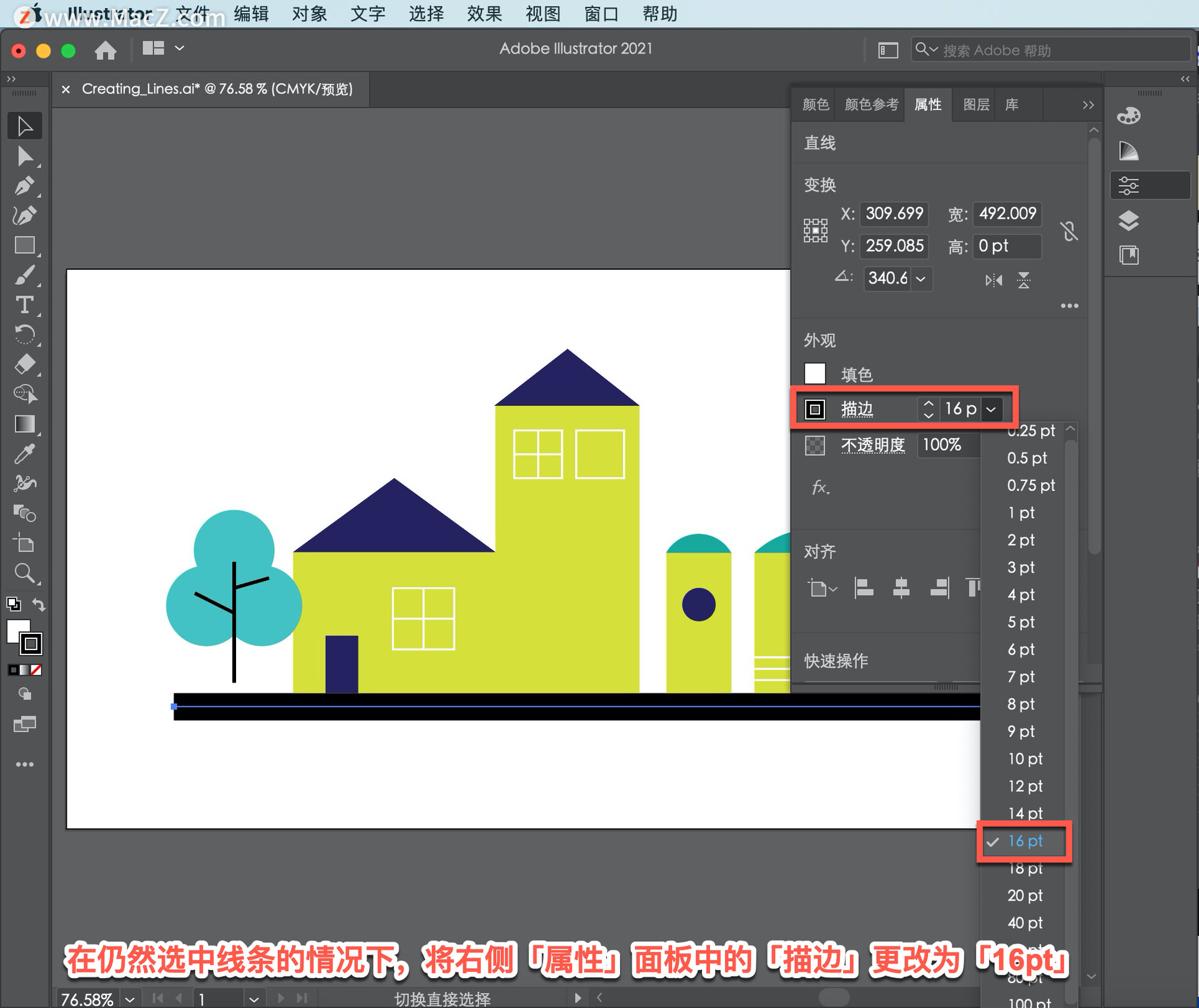Click the 描边 stroke color swatch

tap(815, 410)
